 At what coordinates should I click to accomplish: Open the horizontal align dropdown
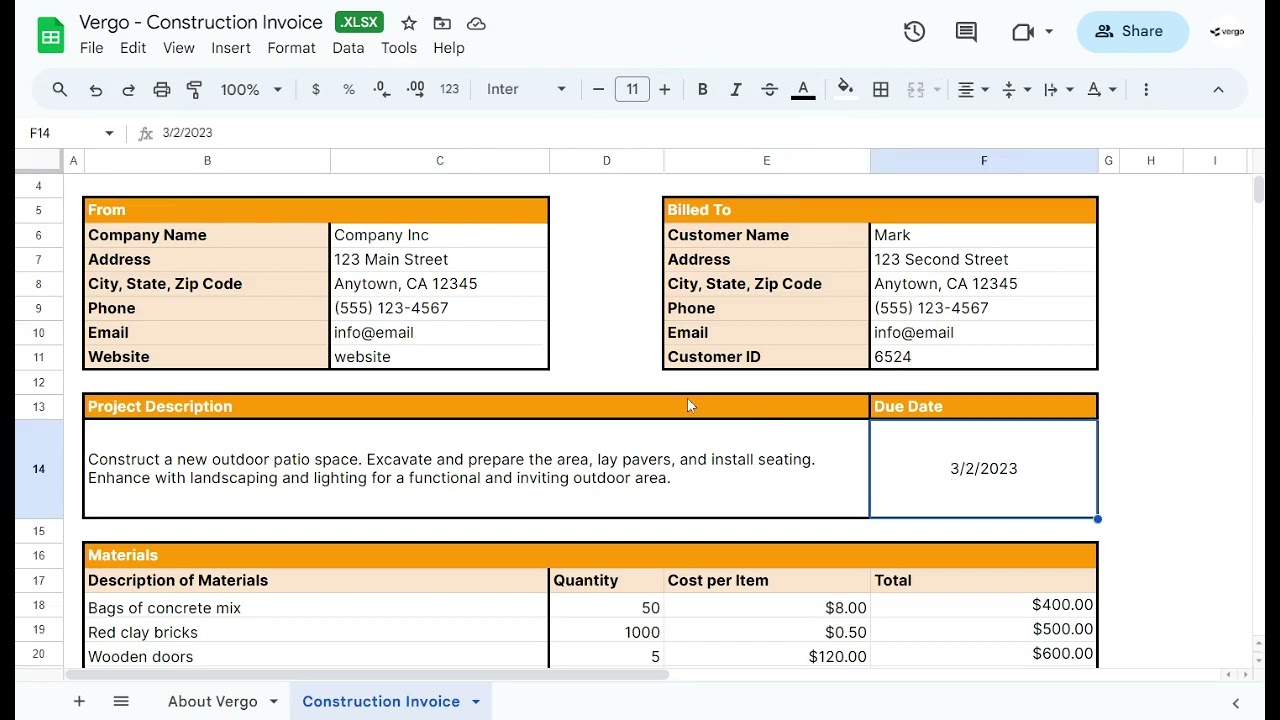[973, 89]
